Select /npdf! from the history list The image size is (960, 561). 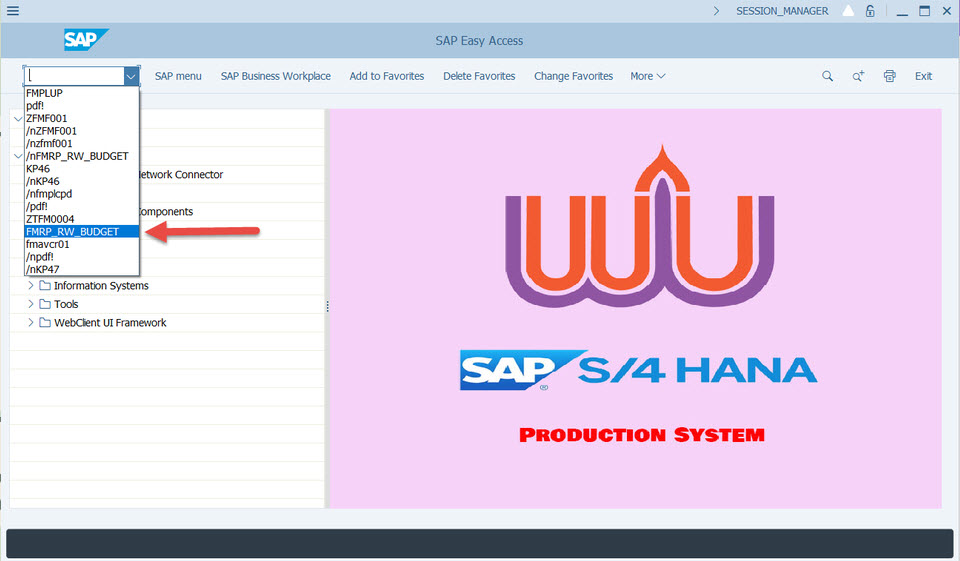pyautogui.click(x=82, y=257)
